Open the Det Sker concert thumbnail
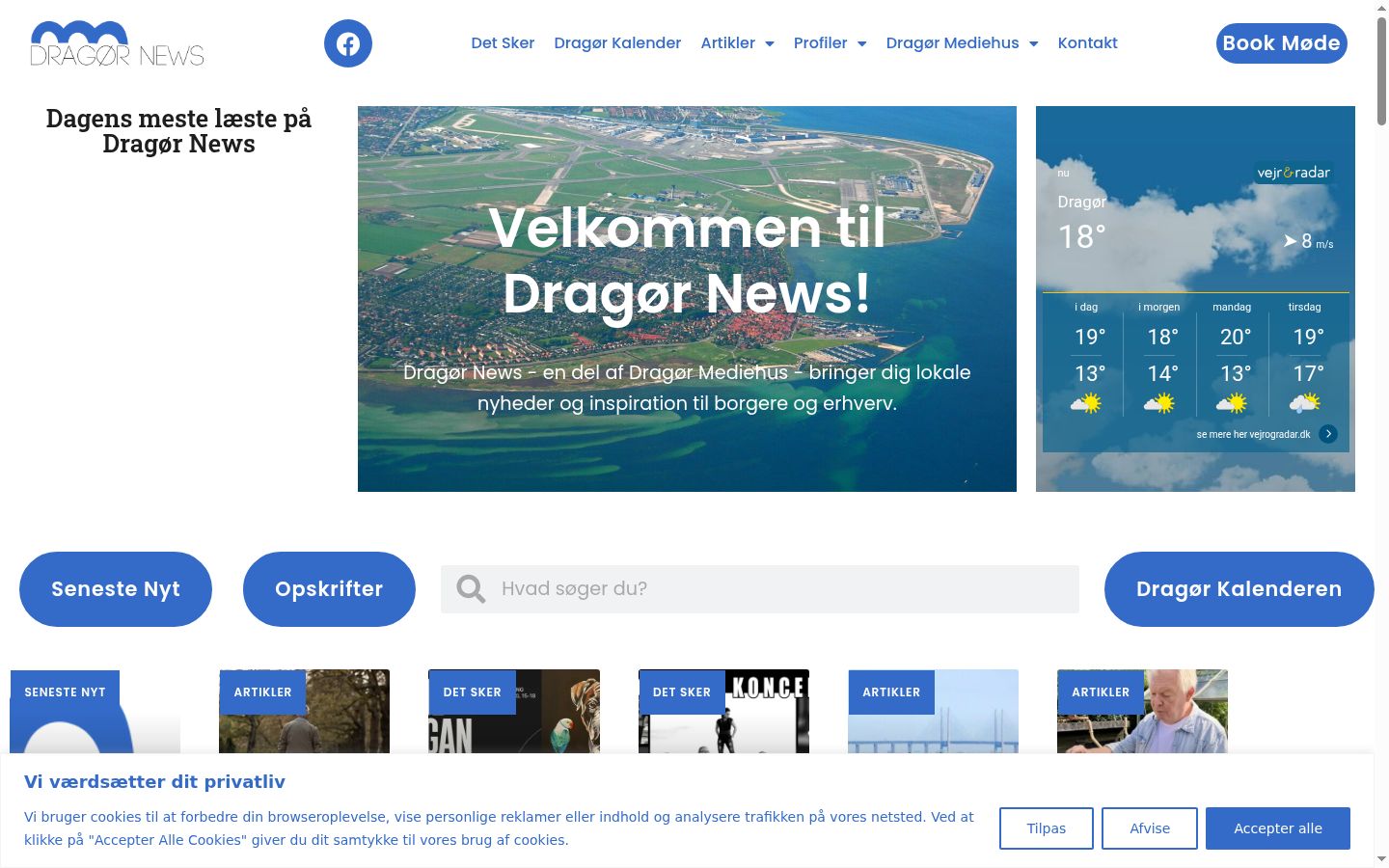1389x868 pixels. 723,712
